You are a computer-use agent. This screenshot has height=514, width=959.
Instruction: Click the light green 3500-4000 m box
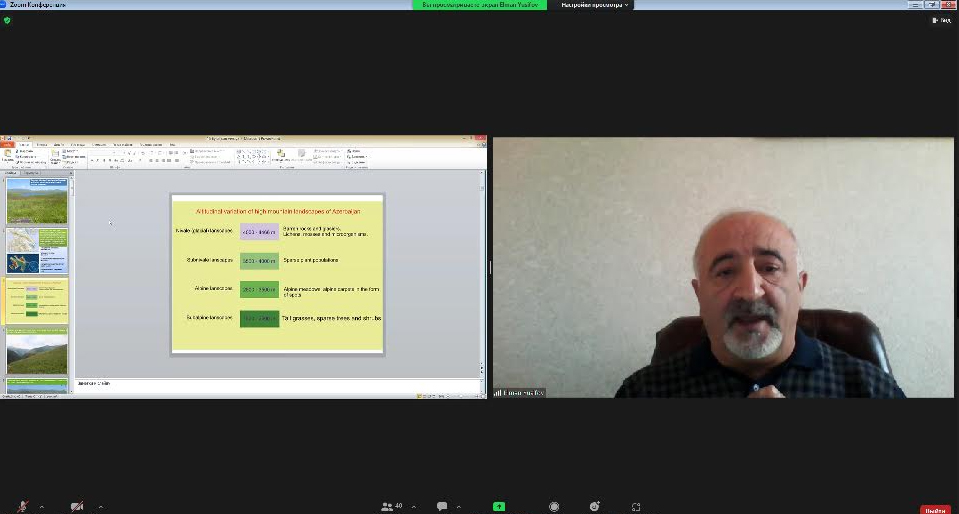[x=259, y=261]
